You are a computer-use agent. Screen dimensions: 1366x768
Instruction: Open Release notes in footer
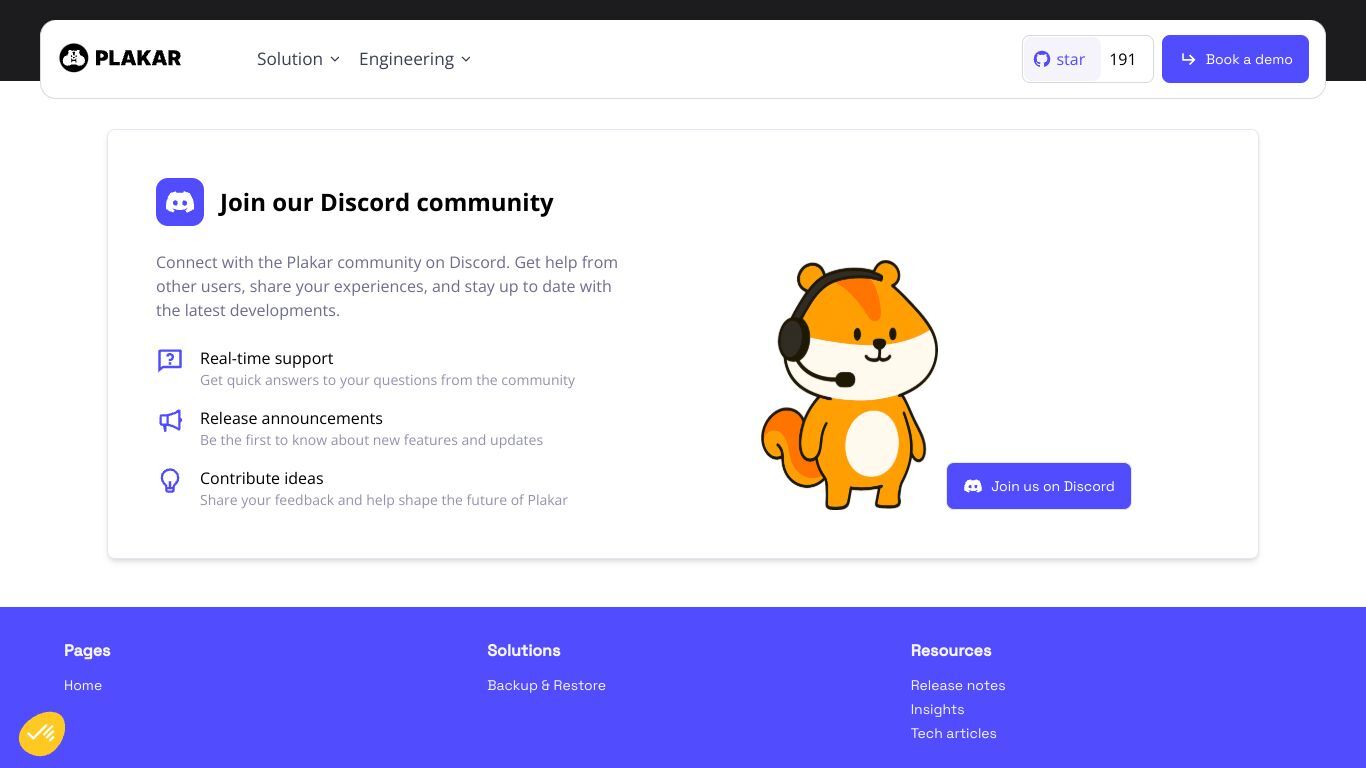[x=958, y=685]
